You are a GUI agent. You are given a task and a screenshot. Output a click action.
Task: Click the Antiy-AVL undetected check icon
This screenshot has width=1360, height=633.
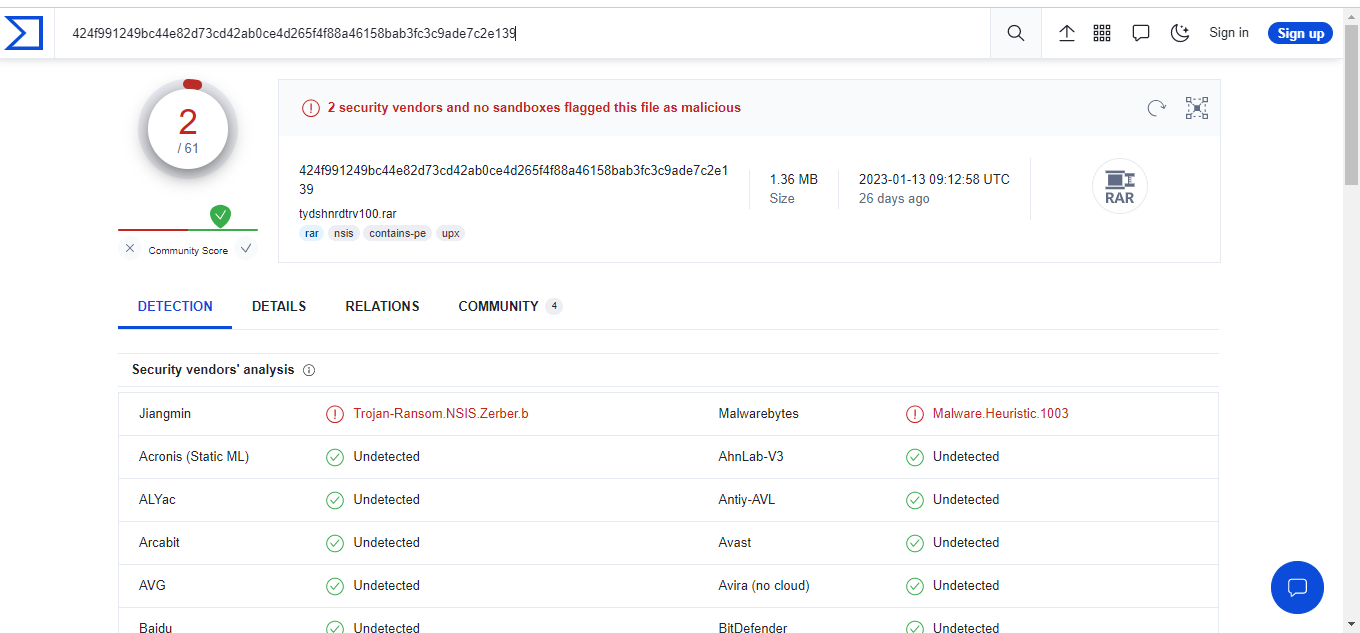point(915,500)
